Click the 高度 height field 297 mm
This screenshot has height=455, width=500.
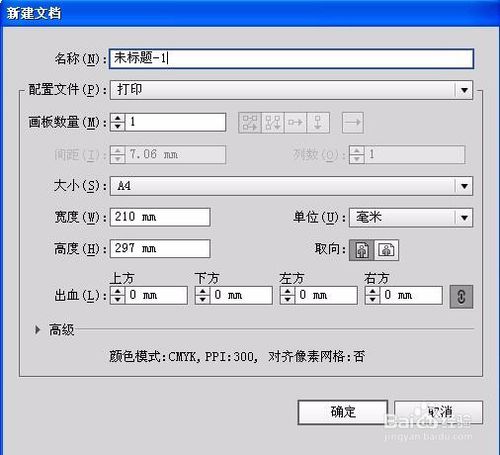(160, 248)
